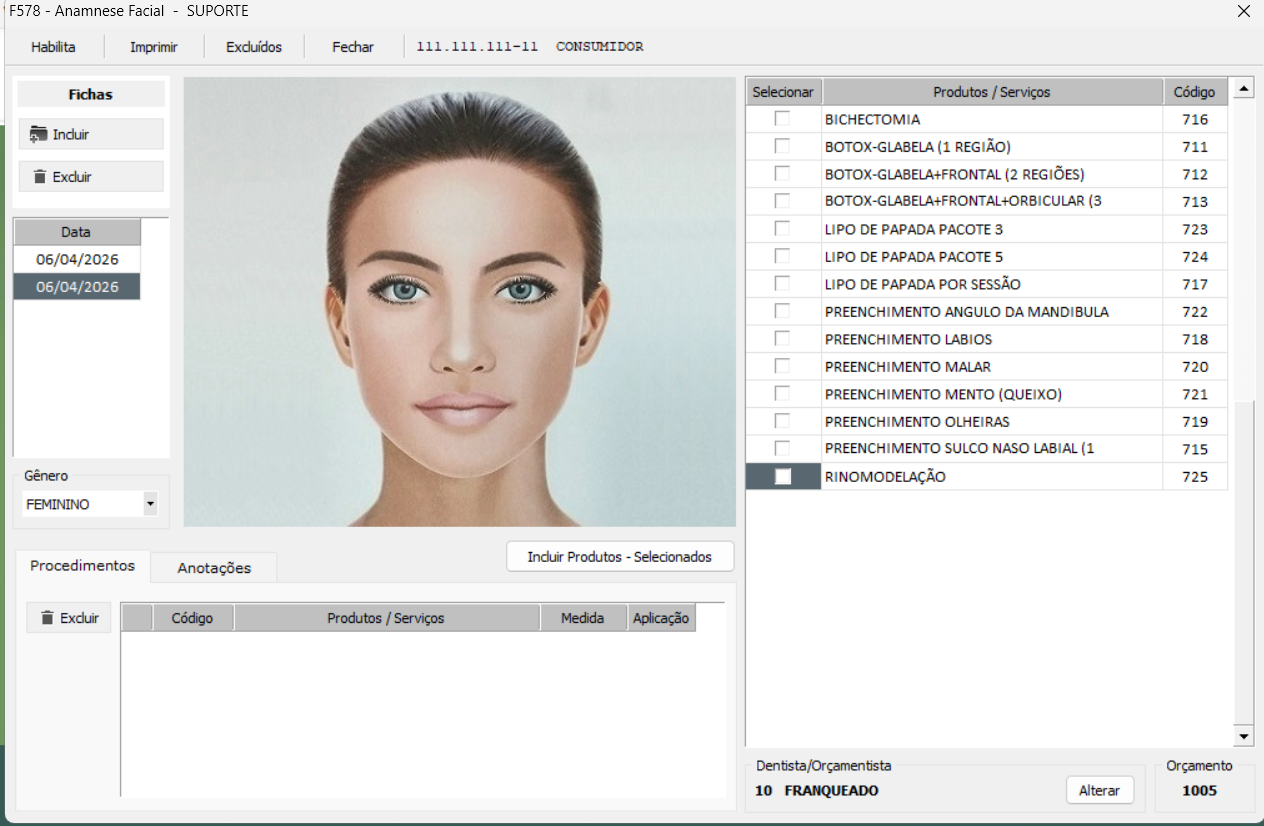Click the product list scroll-down arrow
The image size is (1264, 826).
coord(1244,737)
